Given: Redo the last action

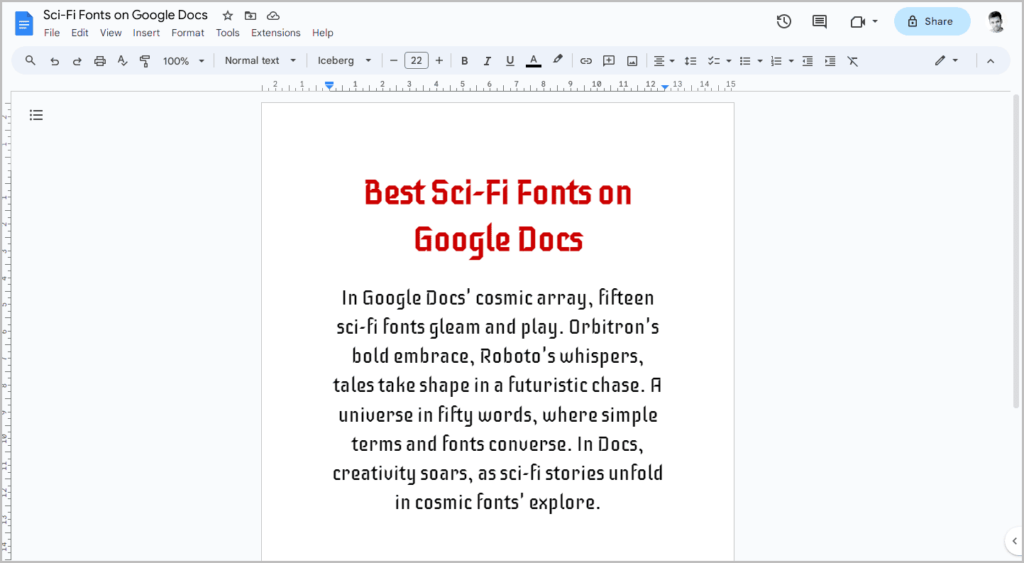Looking at the screenshot, I should coord(77,61).
